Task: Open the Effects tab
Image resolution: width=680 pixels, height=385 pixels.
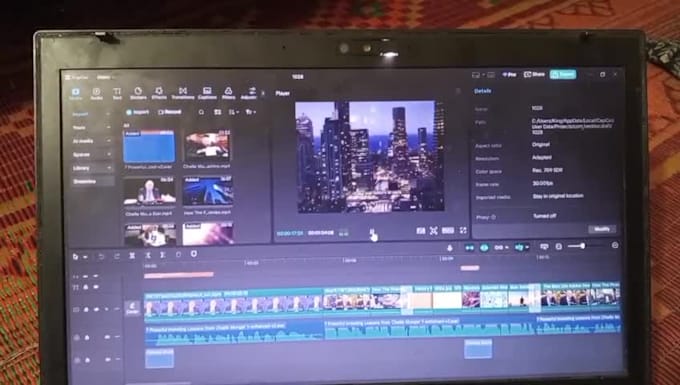Action: pos(159,93)
